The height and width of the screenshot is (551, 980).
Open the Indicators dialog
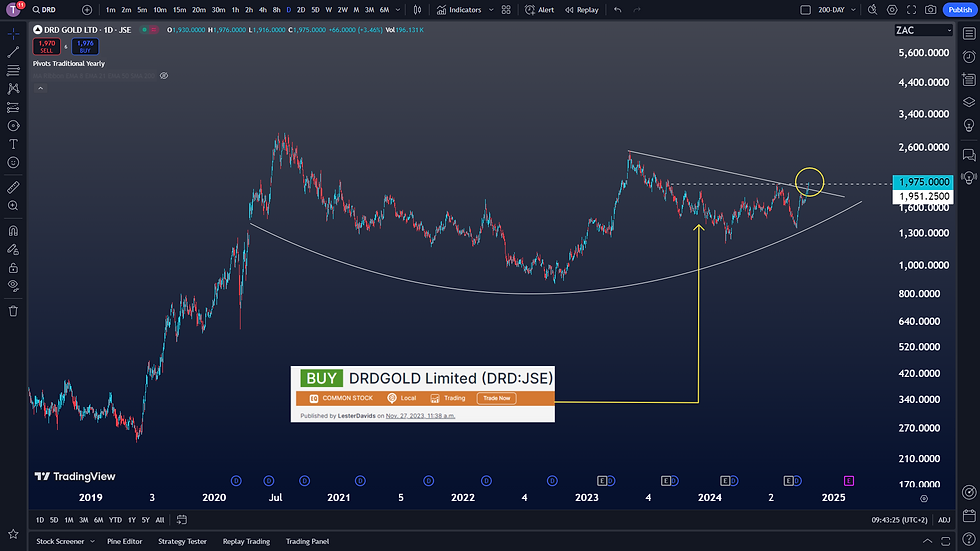(x=459, y=9)
